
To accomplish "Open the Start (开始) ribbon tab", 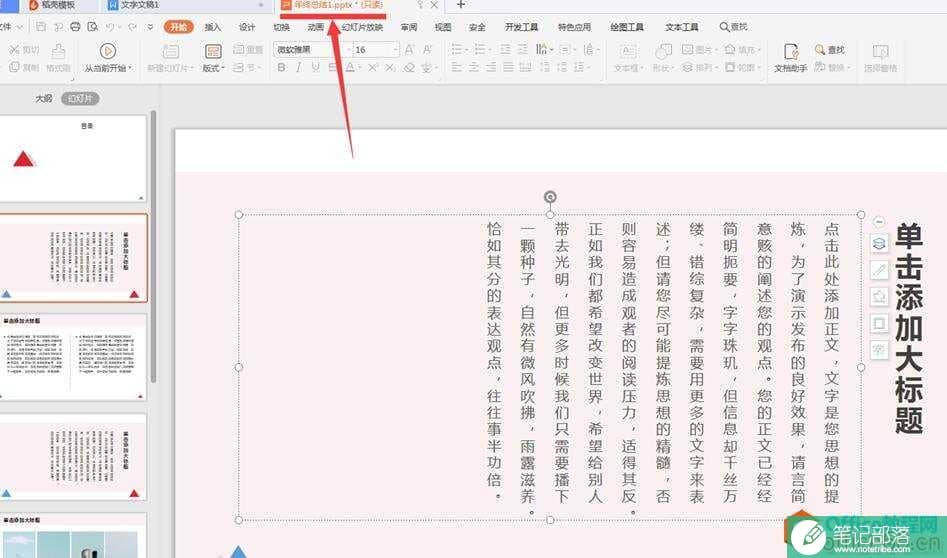I will (x=179, y=27).
